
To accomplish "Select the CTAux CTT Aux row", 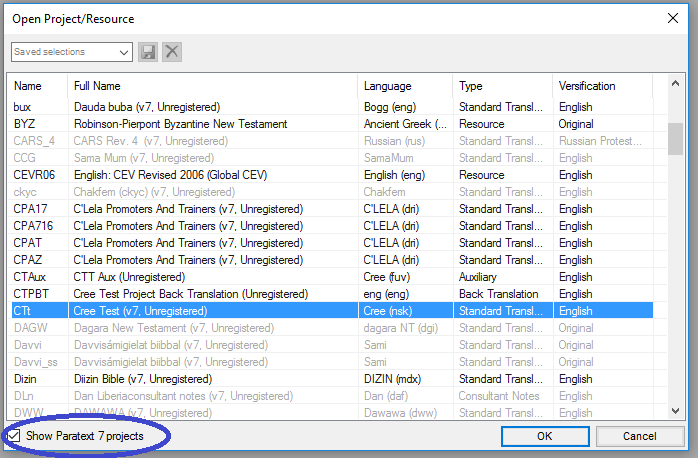I will pyautogui.click(x=200, y=277).
